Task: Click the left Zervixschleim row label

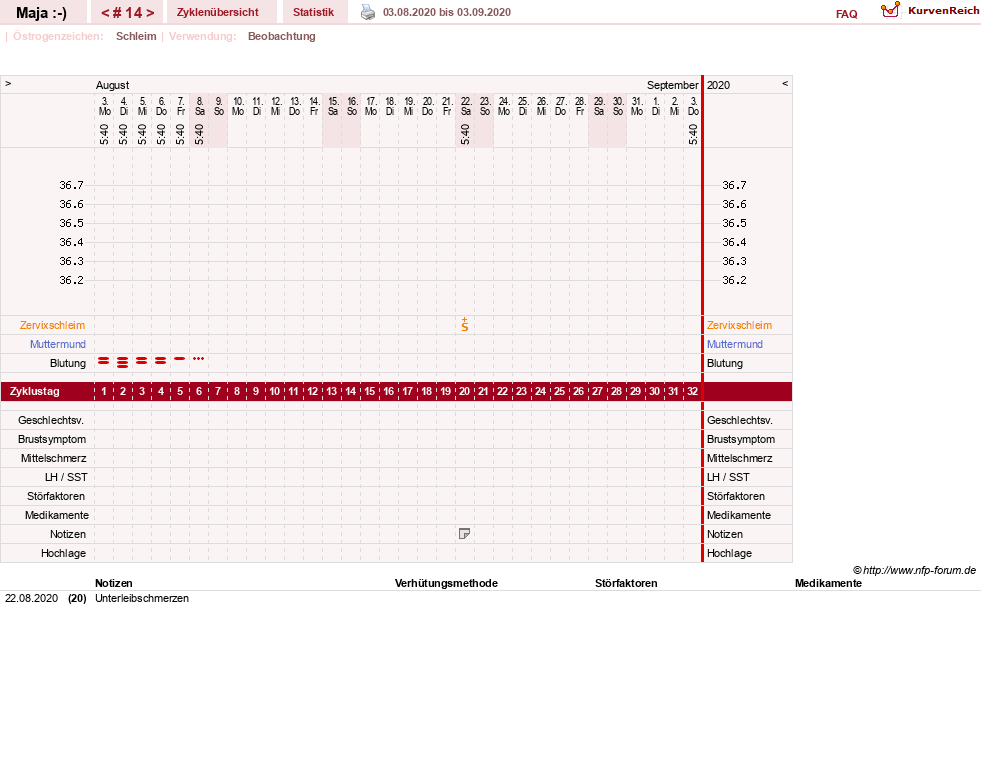Action: [x=53, y=325]
